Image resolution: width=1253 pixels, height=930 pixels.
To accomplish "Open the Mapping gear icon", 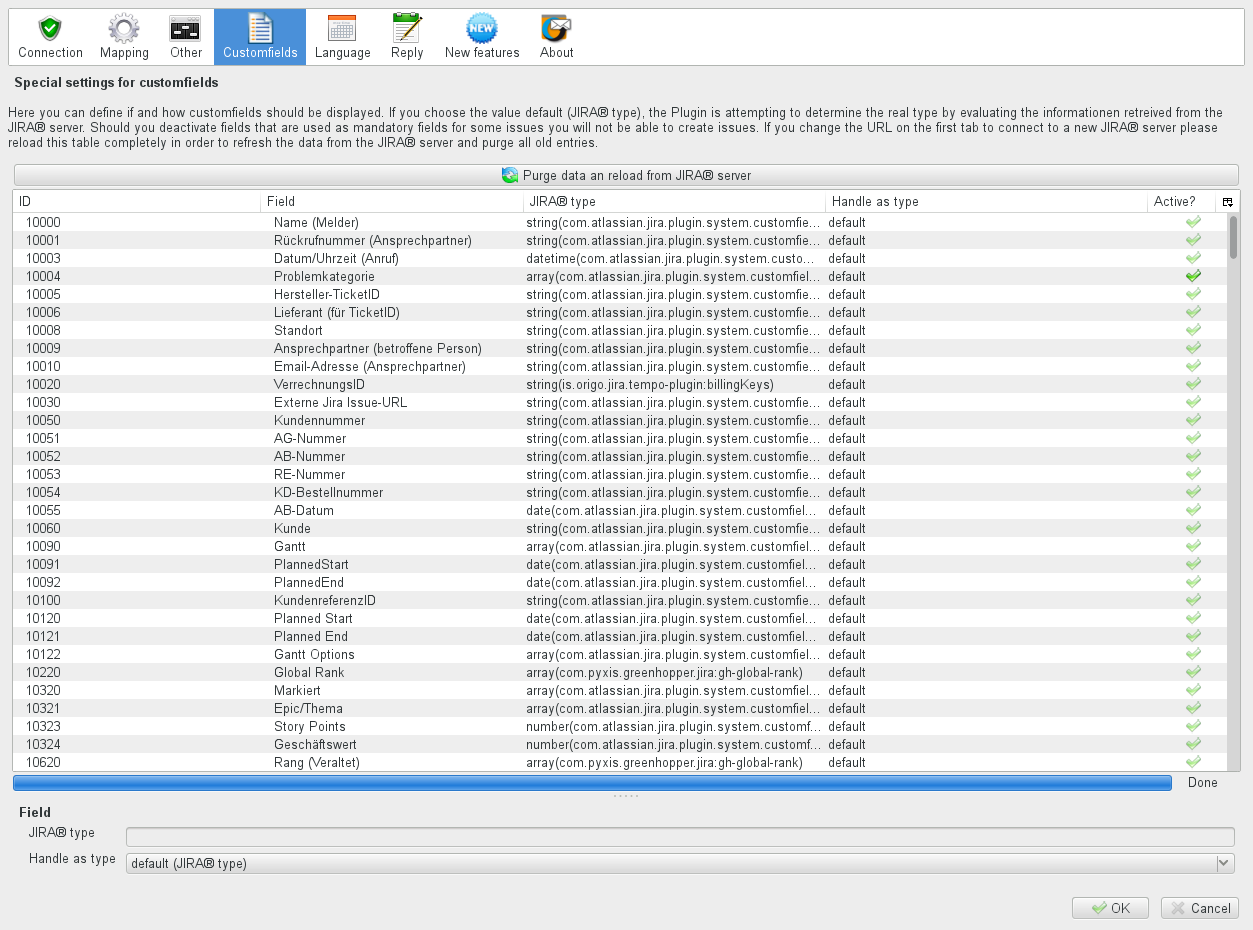I will (x=124, y=29).
